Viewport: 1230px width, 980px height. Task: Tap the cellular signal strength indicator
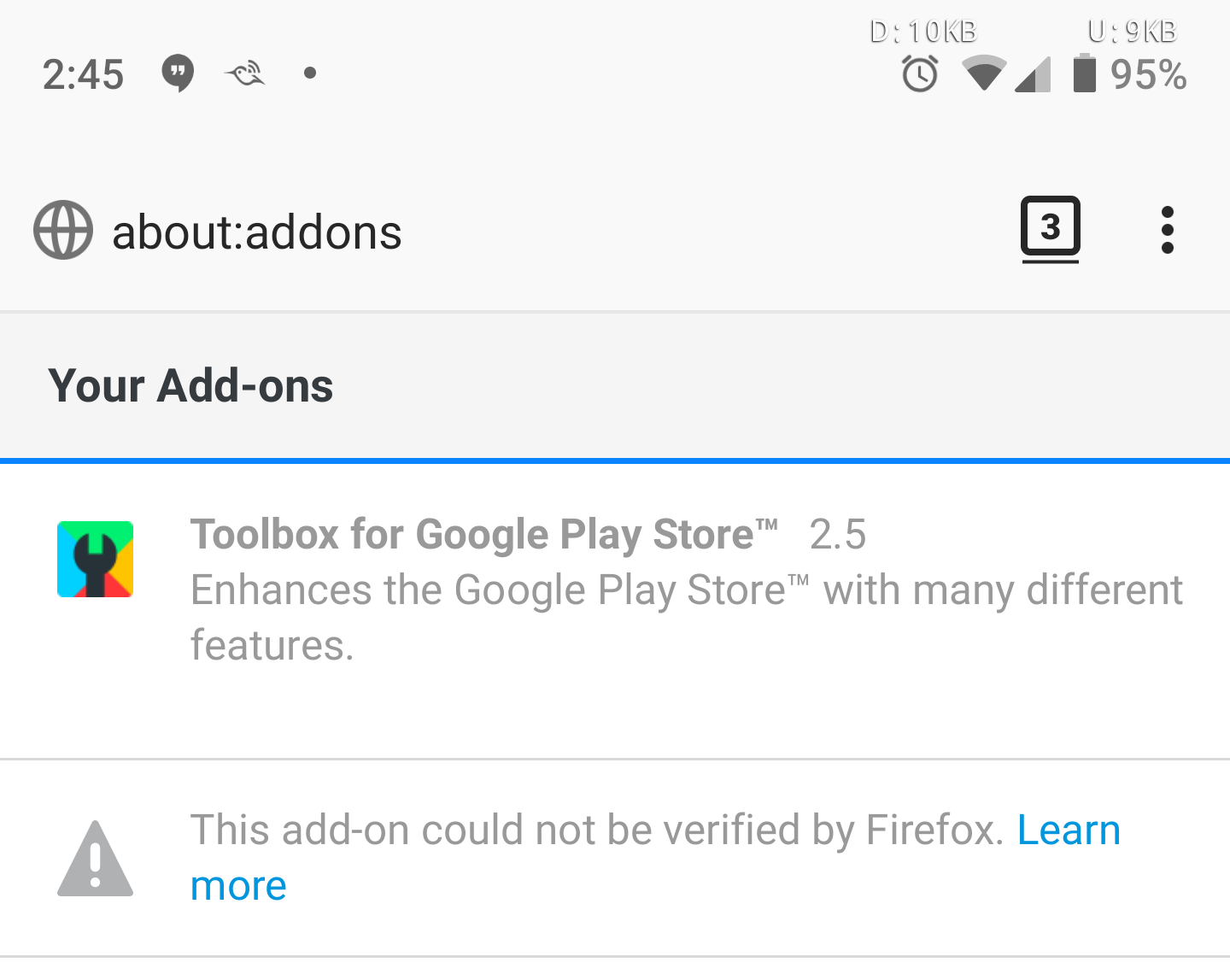coord(1034,75)
